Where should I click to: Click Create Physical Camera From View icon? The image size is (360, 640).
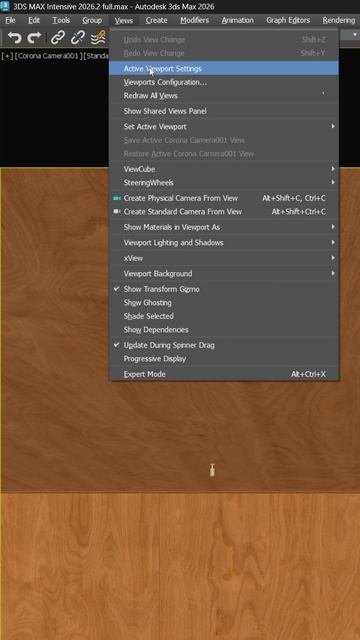pyautogui.click(x=117, y=198)
